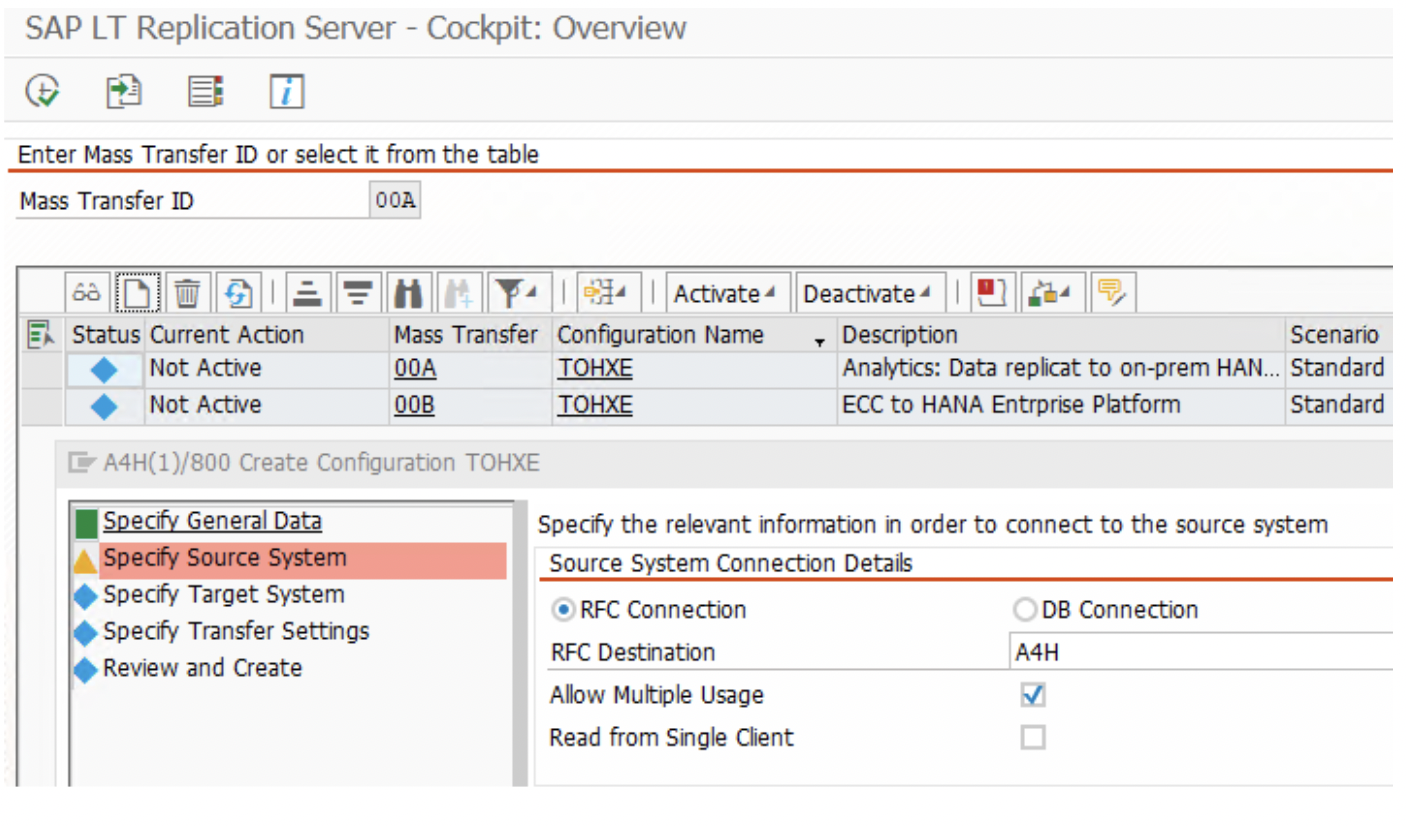Select the DB Connection radio button
This screenshot has height=826, width=1406.
click(x=1026, y=610)
